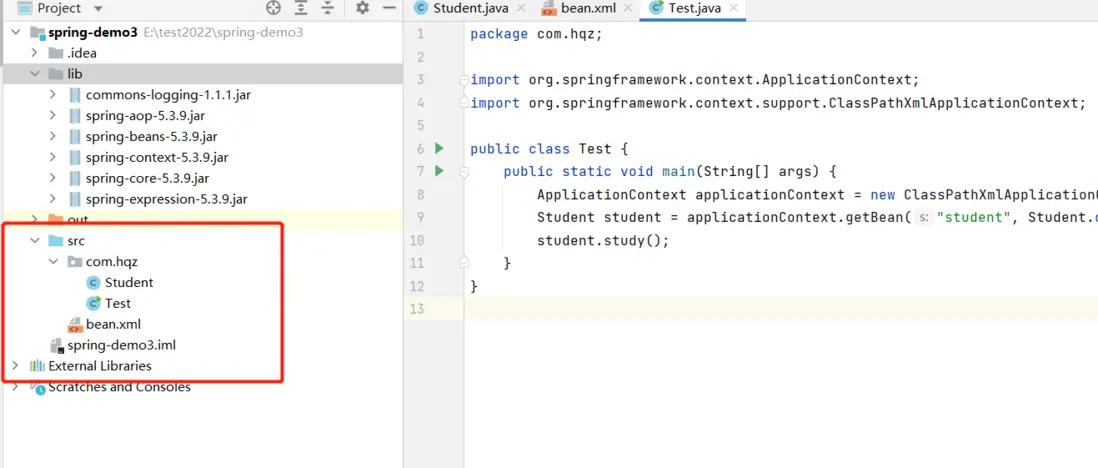Select the Test.java tab
Image resolution: width=1098 pixels, height=468 pixels.
coord(693,8)
